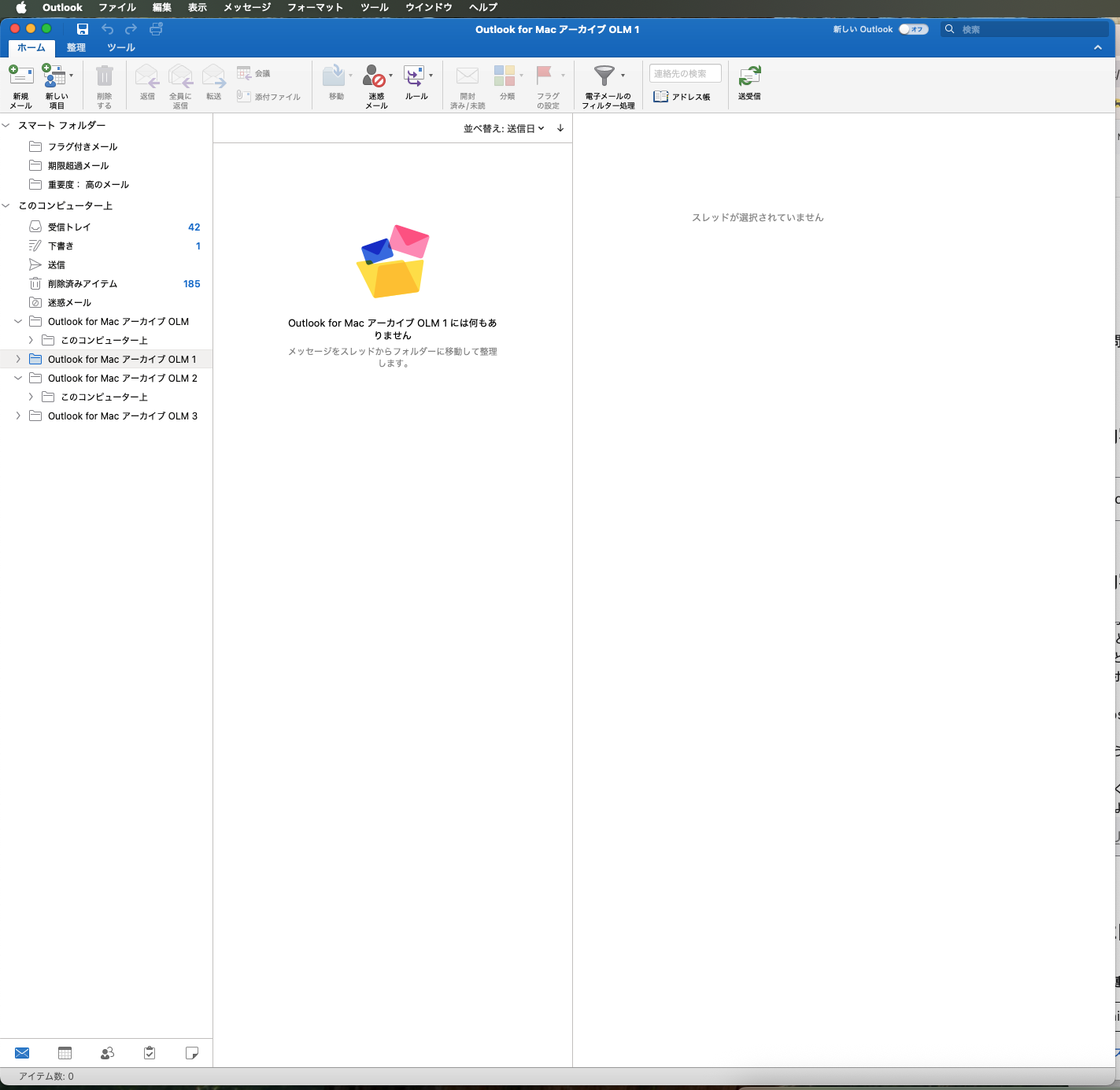The height and width of the screenshot is (1090, 1120).
Task: Open the 並べ替え: 送信日 sort dropdown
Action: coord(504,128)
